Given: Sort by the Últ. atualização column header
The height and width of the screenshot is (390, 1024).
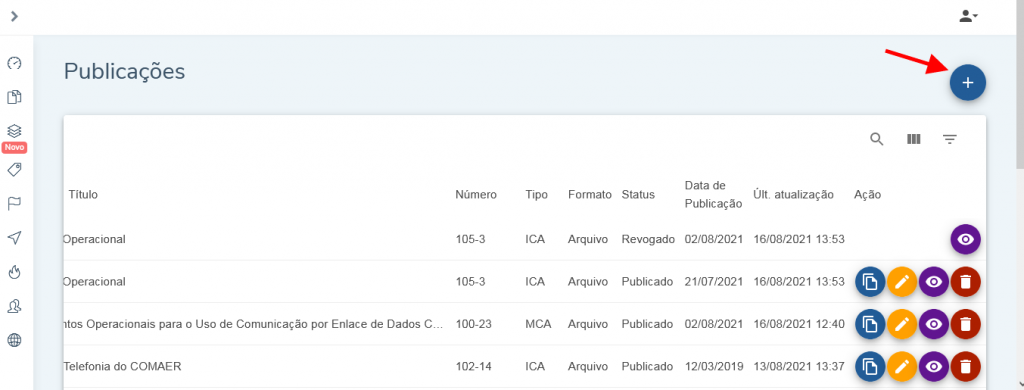Looking at the screenshot, I should tap(793, 195).
